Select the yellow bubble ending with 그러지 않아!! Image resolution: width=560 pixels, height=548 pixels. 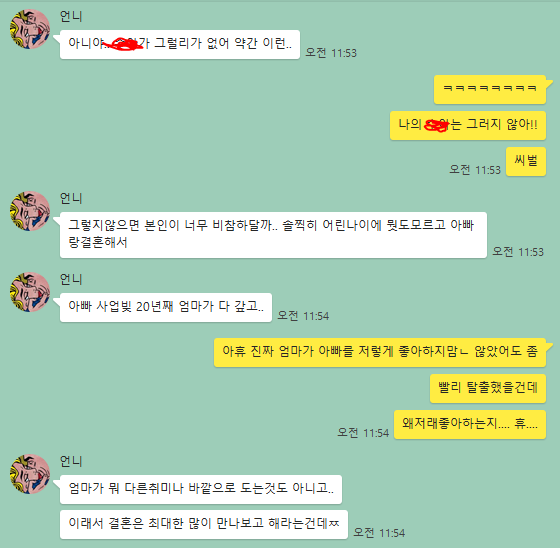[x=468, y=125]
